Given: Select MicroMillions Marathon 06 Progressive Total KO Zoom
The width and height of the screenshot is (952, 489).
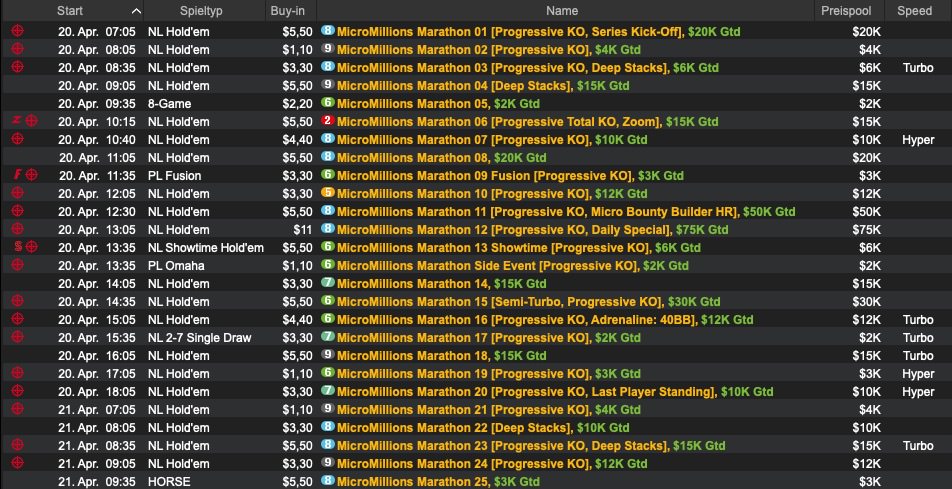Looking at the screenshot, I should pos(528,121).
